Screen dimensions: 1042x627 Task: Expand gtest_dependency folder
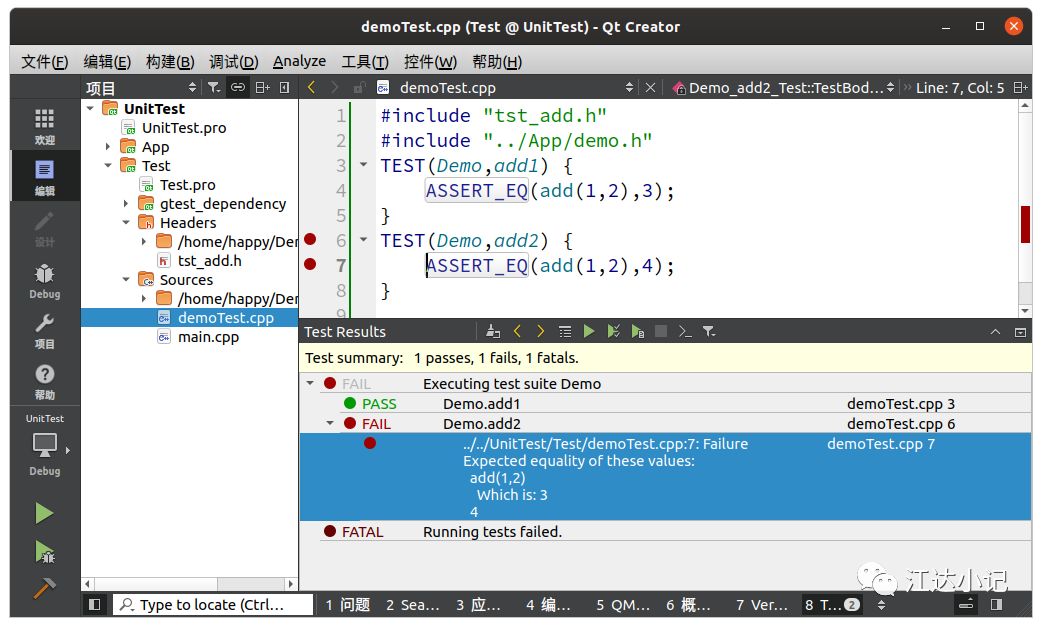[x=126, y=203]
